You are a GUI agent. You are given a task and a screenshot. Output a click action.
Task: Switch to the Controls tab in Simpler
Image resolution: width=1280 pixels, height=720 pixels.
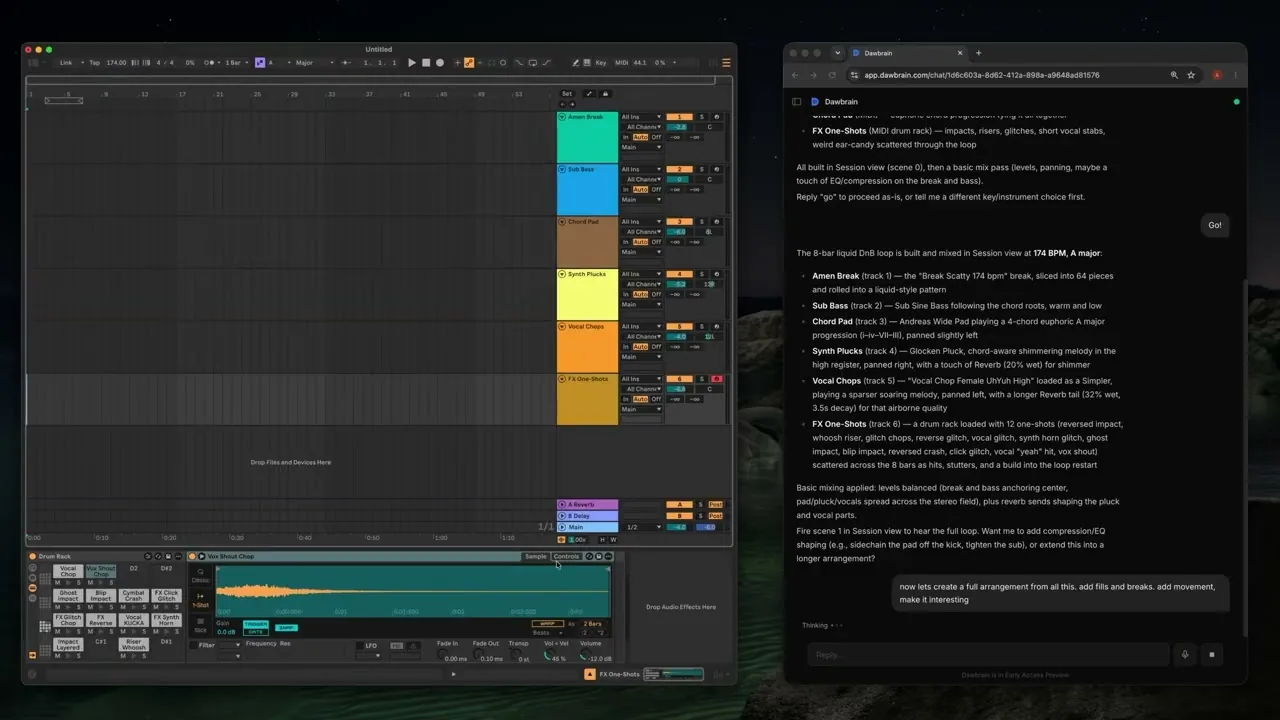tap(566, 556)
